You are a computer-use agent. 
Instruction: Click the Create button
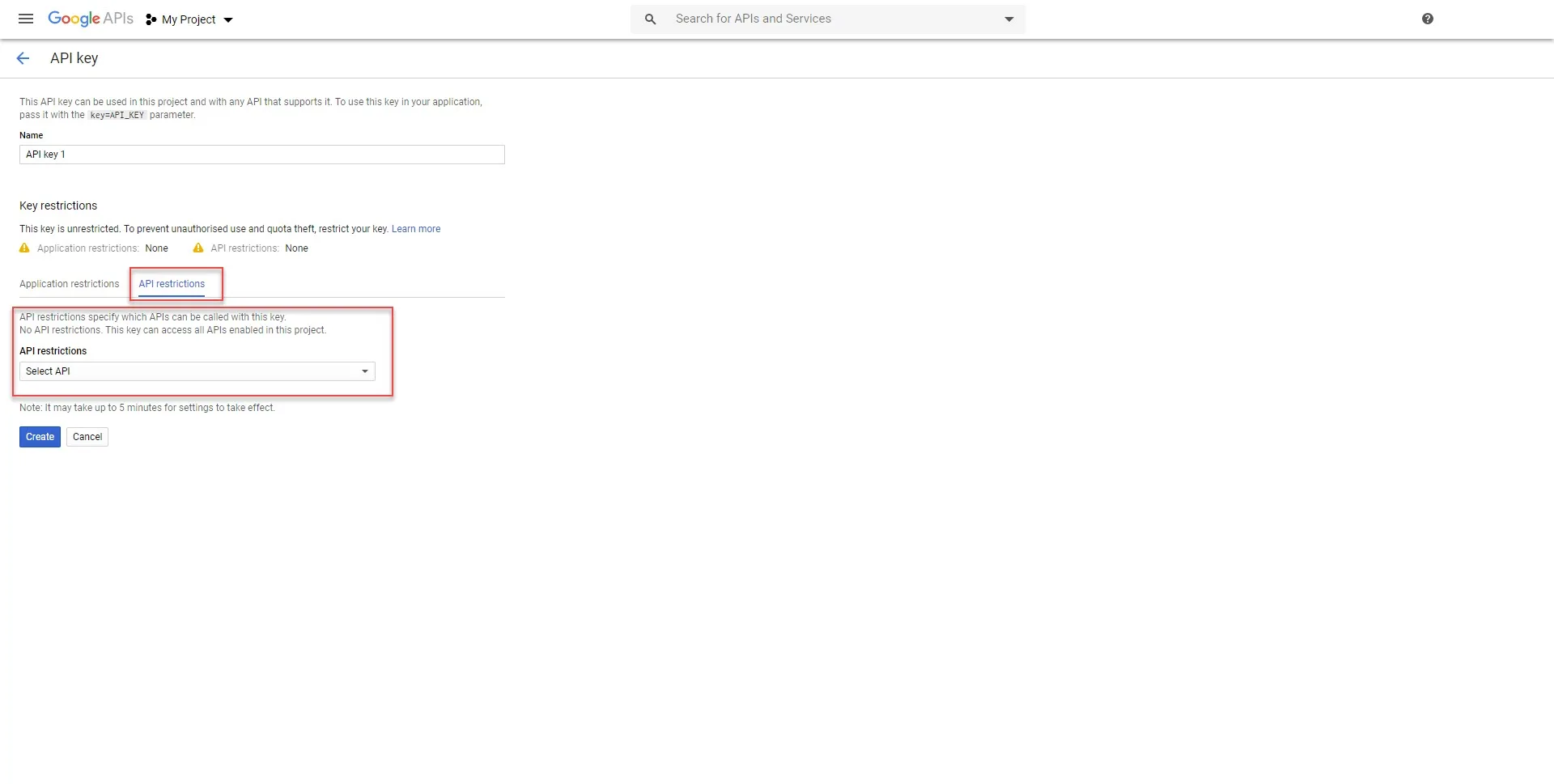point(40,436)
